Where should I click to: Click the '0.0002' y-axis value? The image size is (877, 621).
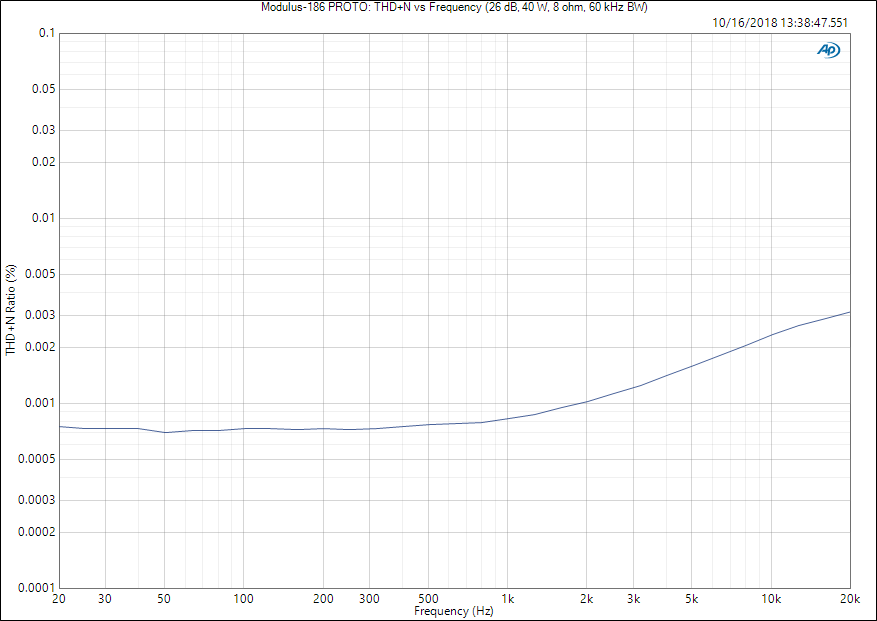[x=38, y=531]
